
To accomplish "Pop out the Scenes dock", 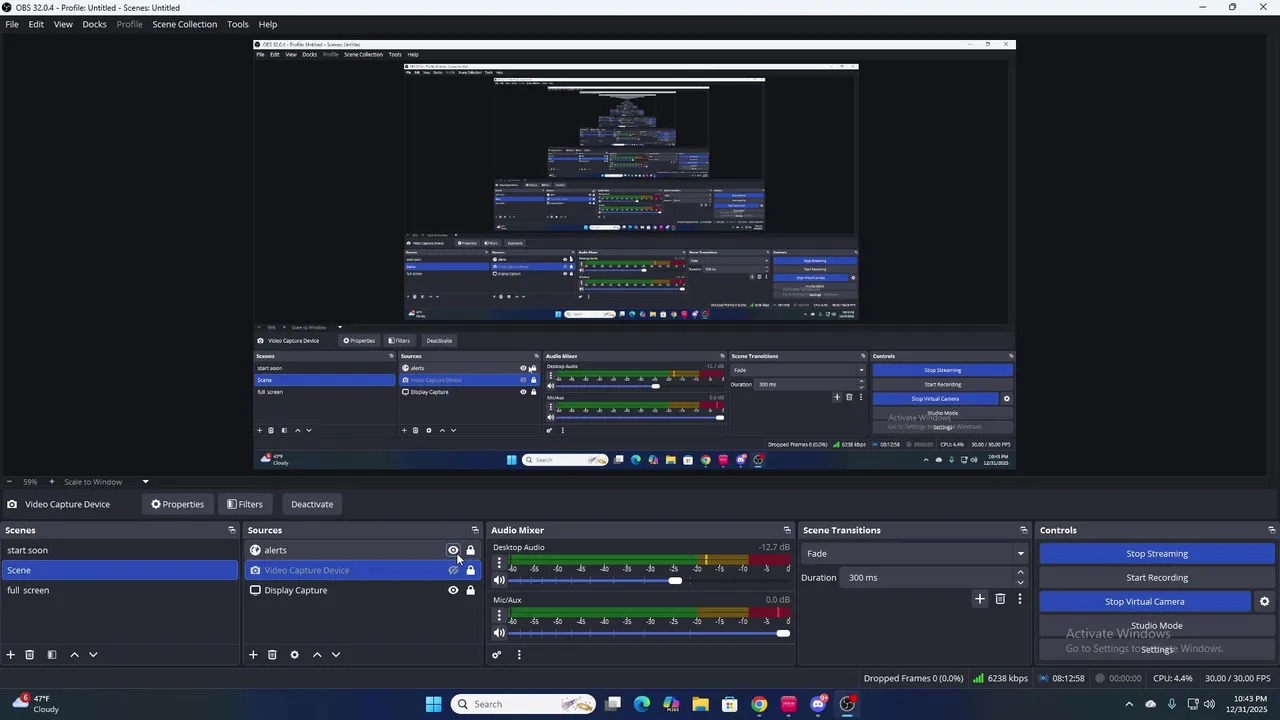I will click(232, 530).
